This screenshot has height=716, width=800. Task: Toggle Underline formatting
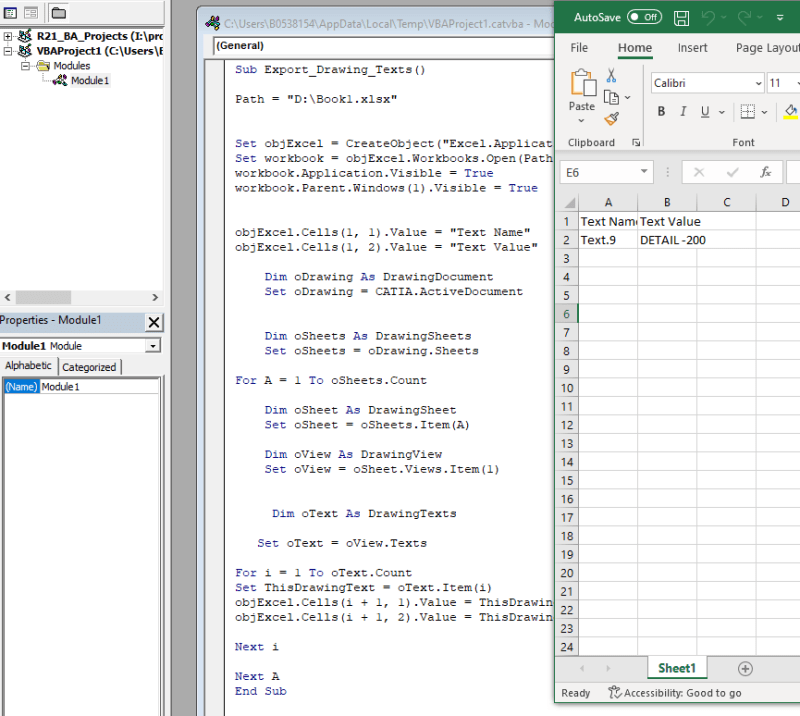705,111
